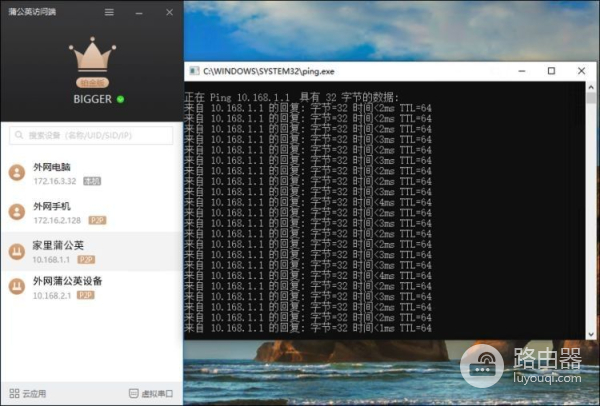600x406 pixels.
Task: Click the 外网电脑 user avatar icon
Action: coord(17,173)
